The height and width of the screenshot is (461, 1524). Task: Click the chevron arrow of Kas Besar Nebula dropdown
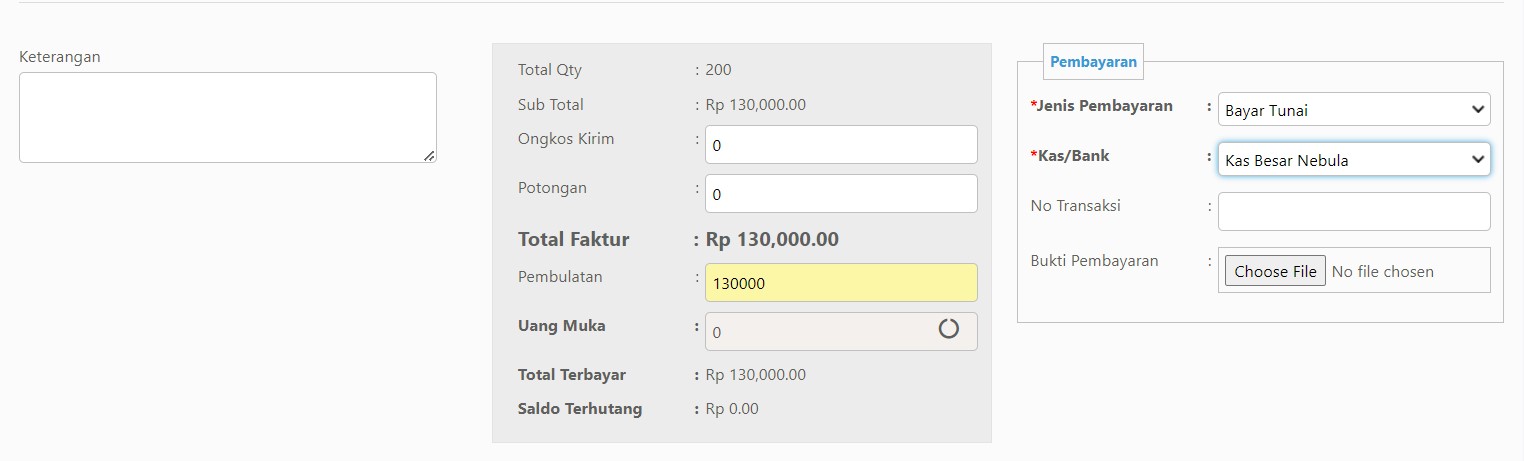click(1478, 159)
